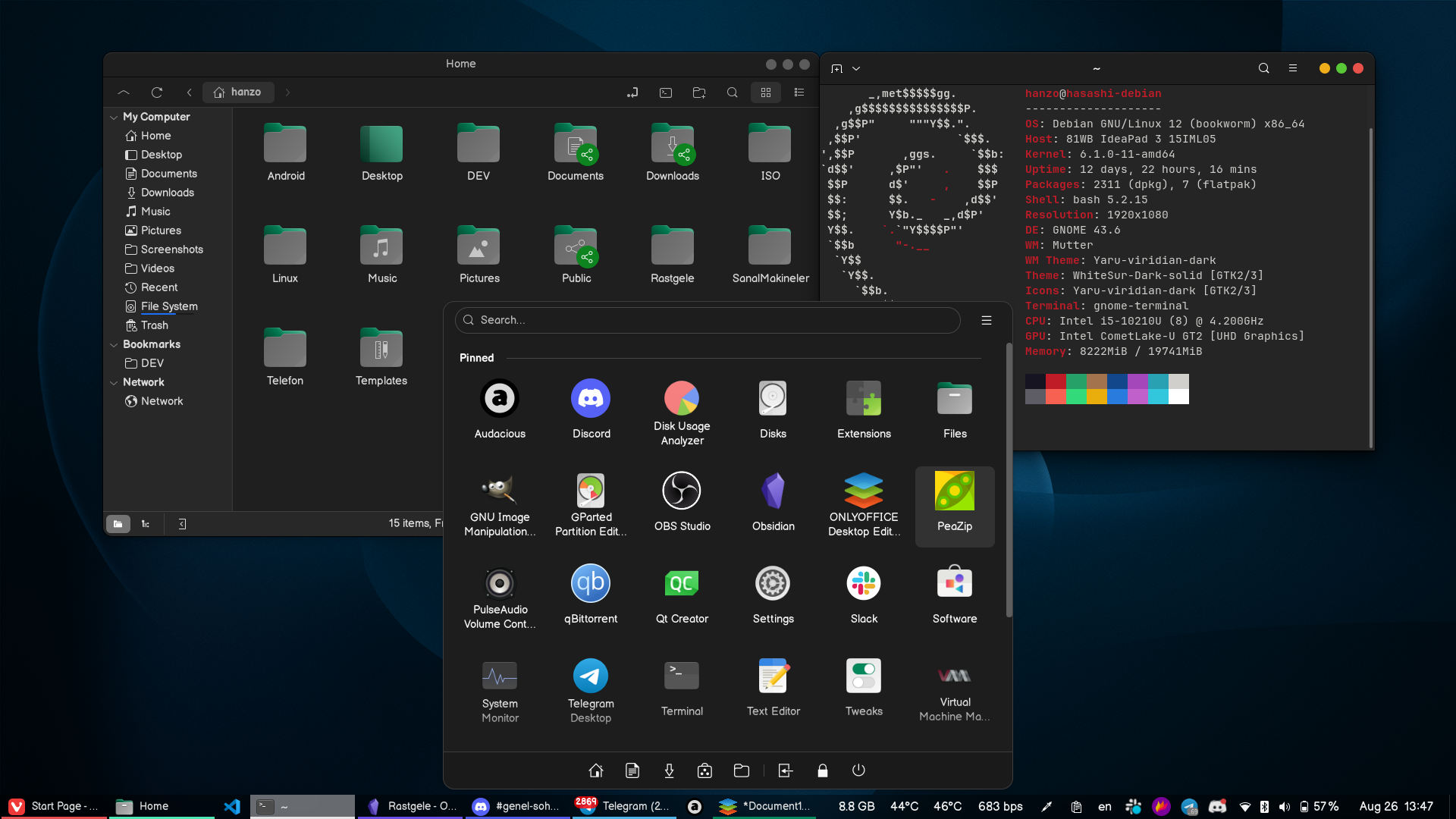Switch file manager to list view
The image size is (1456, 819).
799,93
